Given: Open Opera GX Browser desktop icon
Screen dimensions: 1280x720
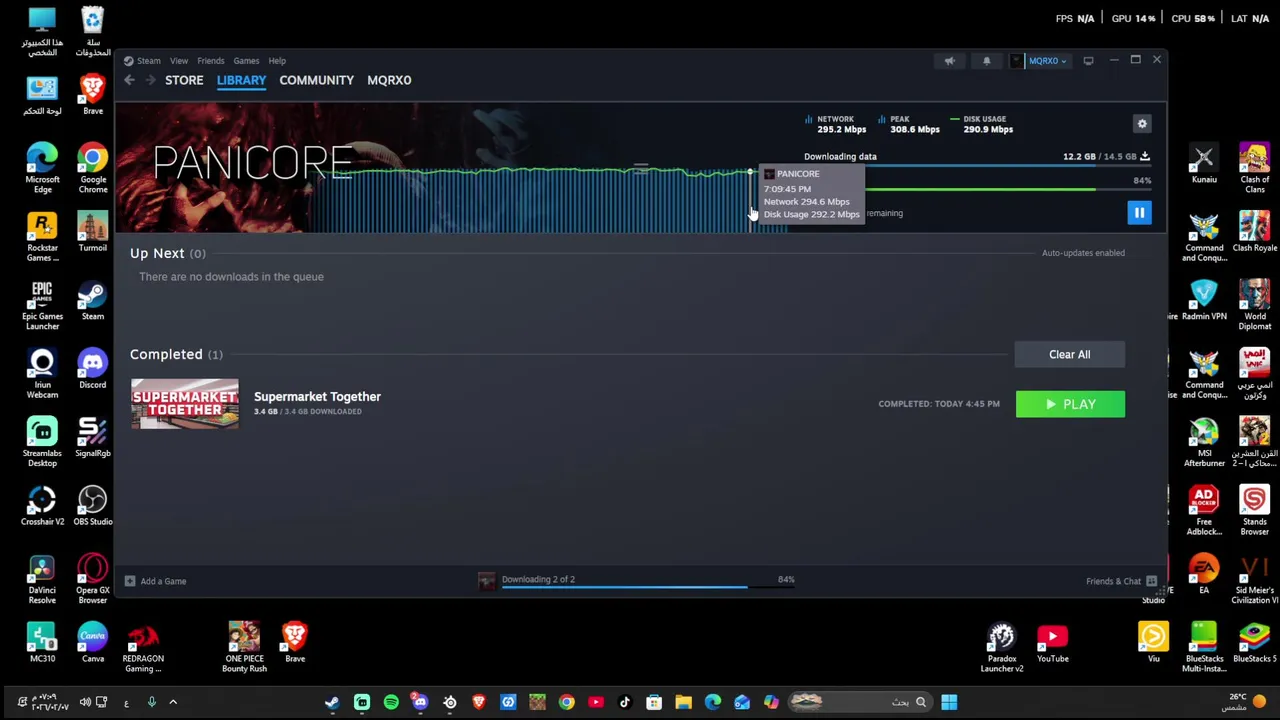Looking at the screenshot, I should click(x=93, y=578).
